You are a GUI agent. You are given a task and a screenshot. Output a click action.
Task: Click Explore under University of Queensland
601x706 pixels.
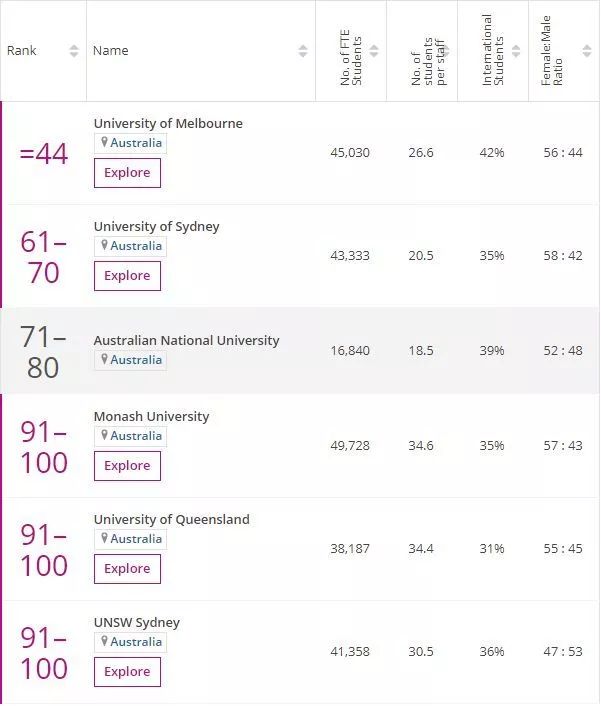pyautogui.click(x=127, y=569)
